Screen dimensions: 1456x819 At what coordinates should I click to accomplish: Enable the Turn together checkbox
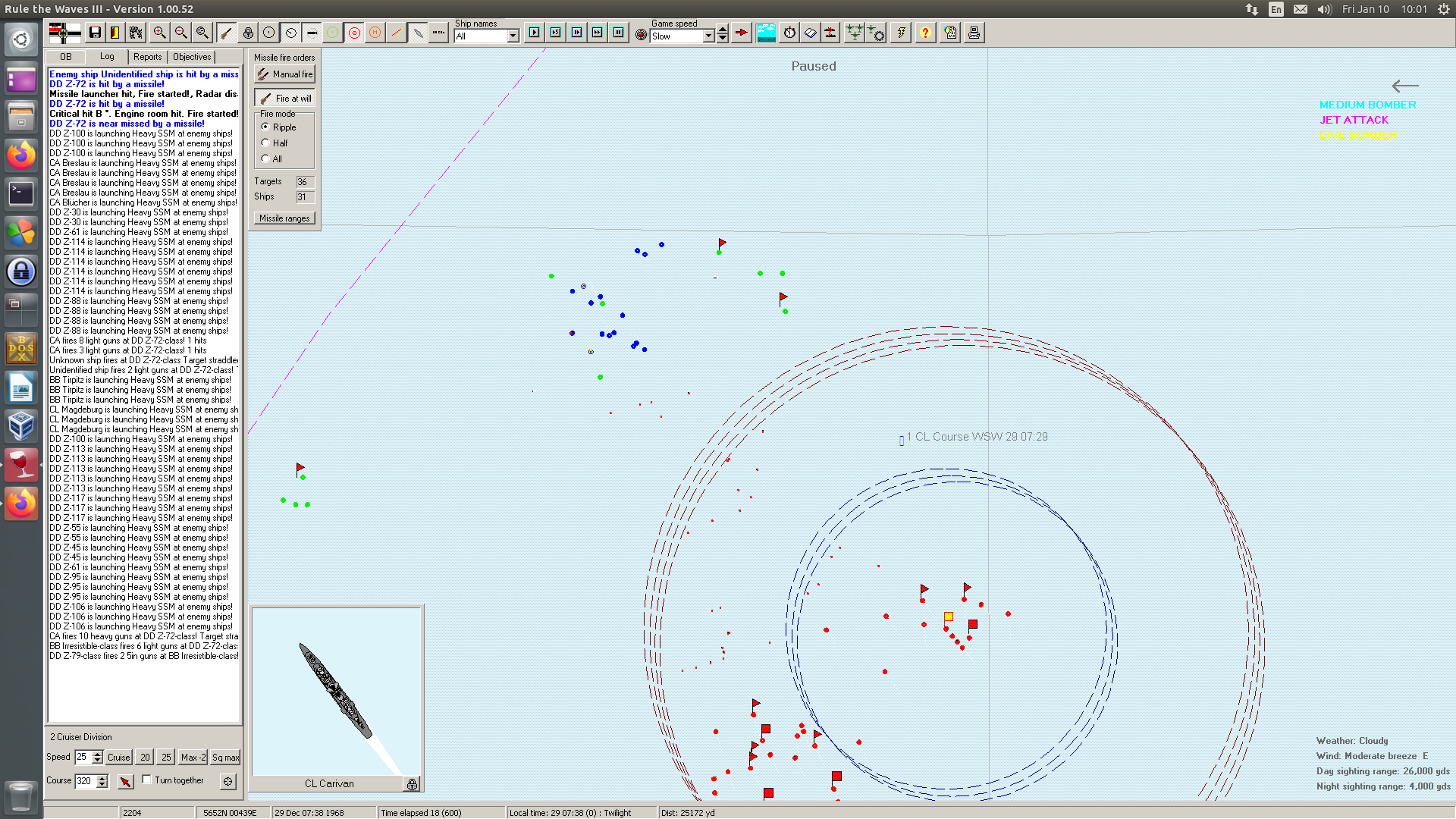(x=146, y=780)
